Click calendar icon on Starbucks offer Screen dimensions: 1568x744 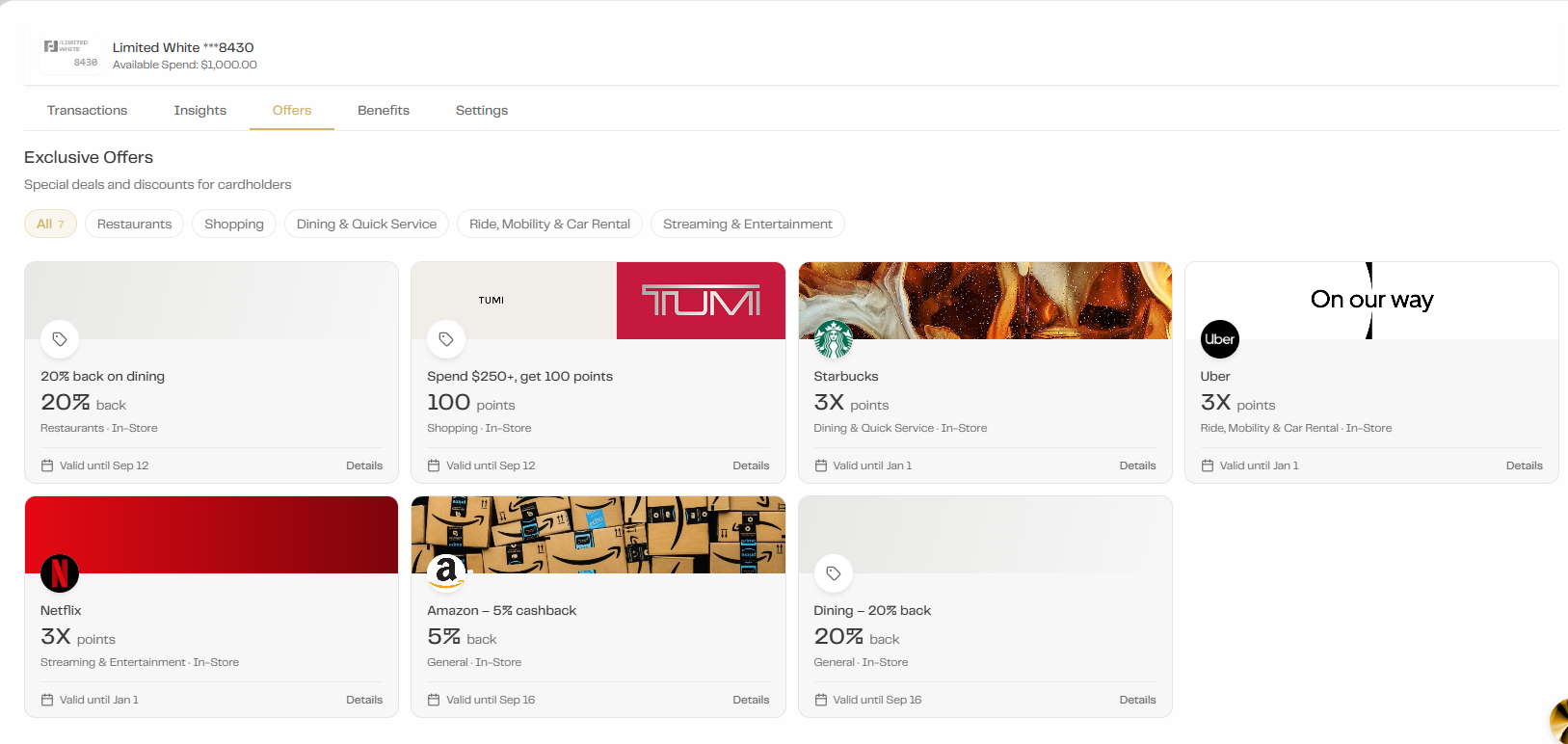(821, 465)
